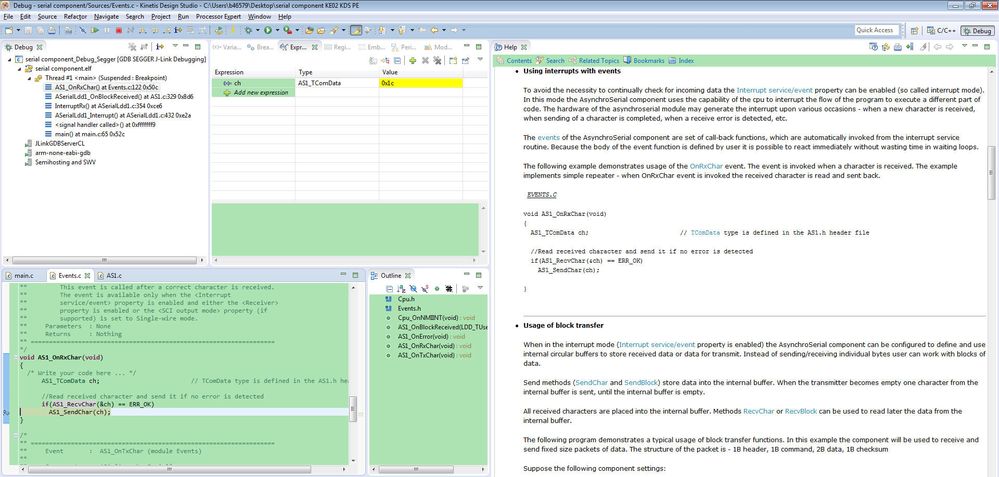Open the Window menu
Image resolution: width=999 pixels, height=477 pixels.
point(259,17)
